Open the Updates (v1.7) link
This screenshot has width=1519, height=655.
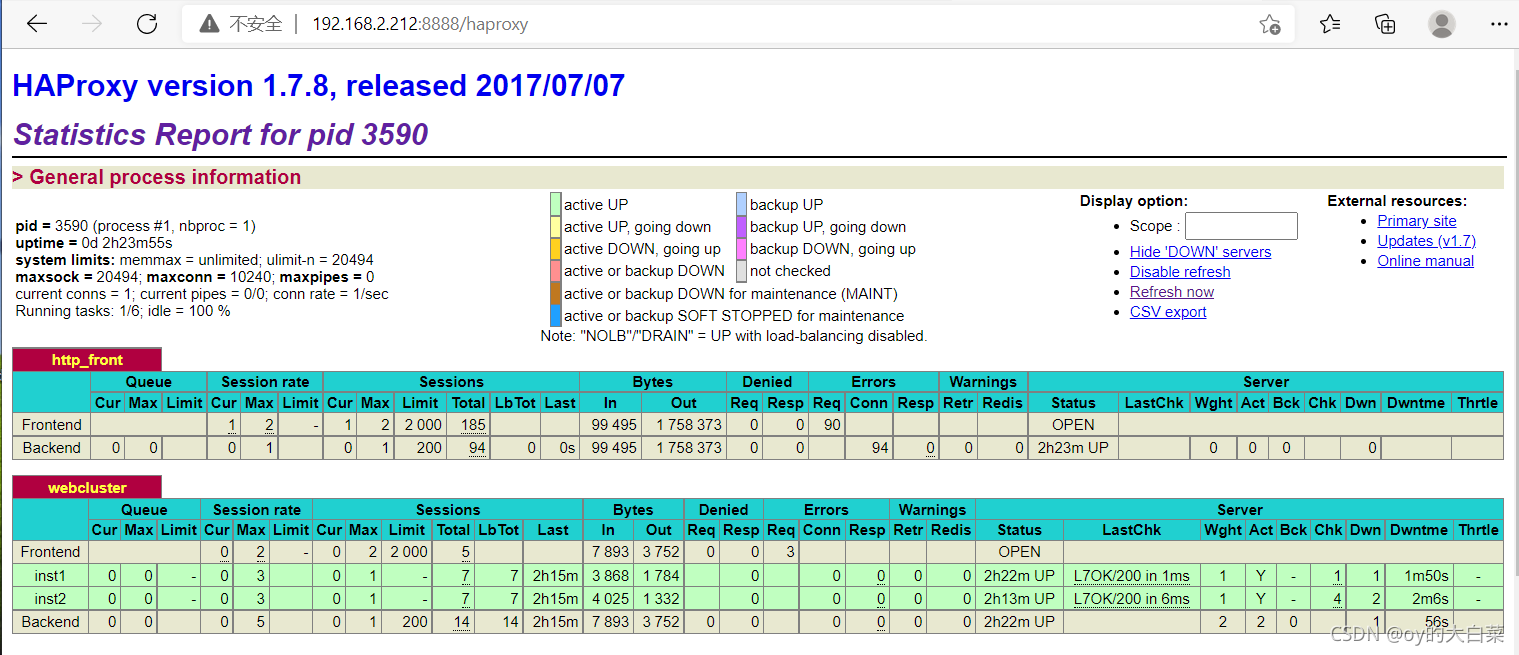click(1426, 241)
